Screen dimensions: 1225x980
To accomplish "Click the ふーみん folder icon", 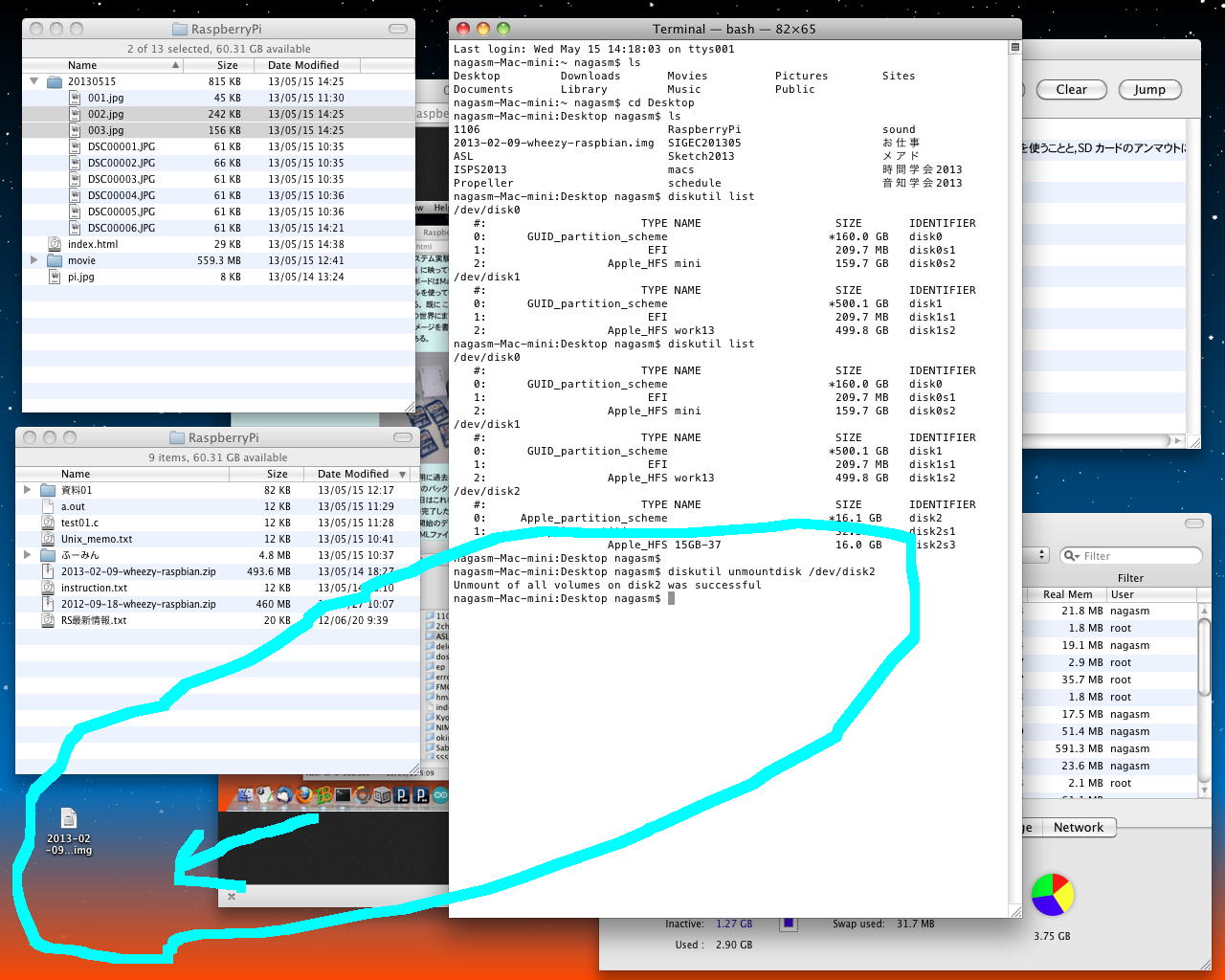I will tap(48, 555).
